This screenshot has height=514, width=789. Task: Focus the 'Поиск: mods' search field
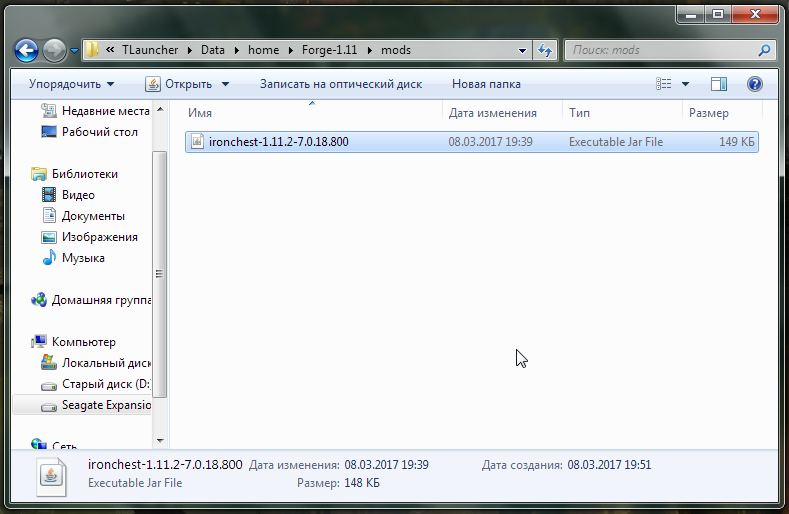[x=662, y=50]
